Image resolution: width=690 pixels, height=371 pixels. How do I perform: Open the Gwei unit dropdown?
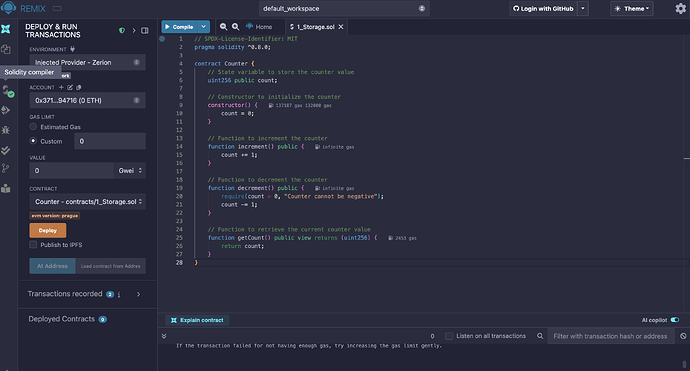[x=130, y=170]
